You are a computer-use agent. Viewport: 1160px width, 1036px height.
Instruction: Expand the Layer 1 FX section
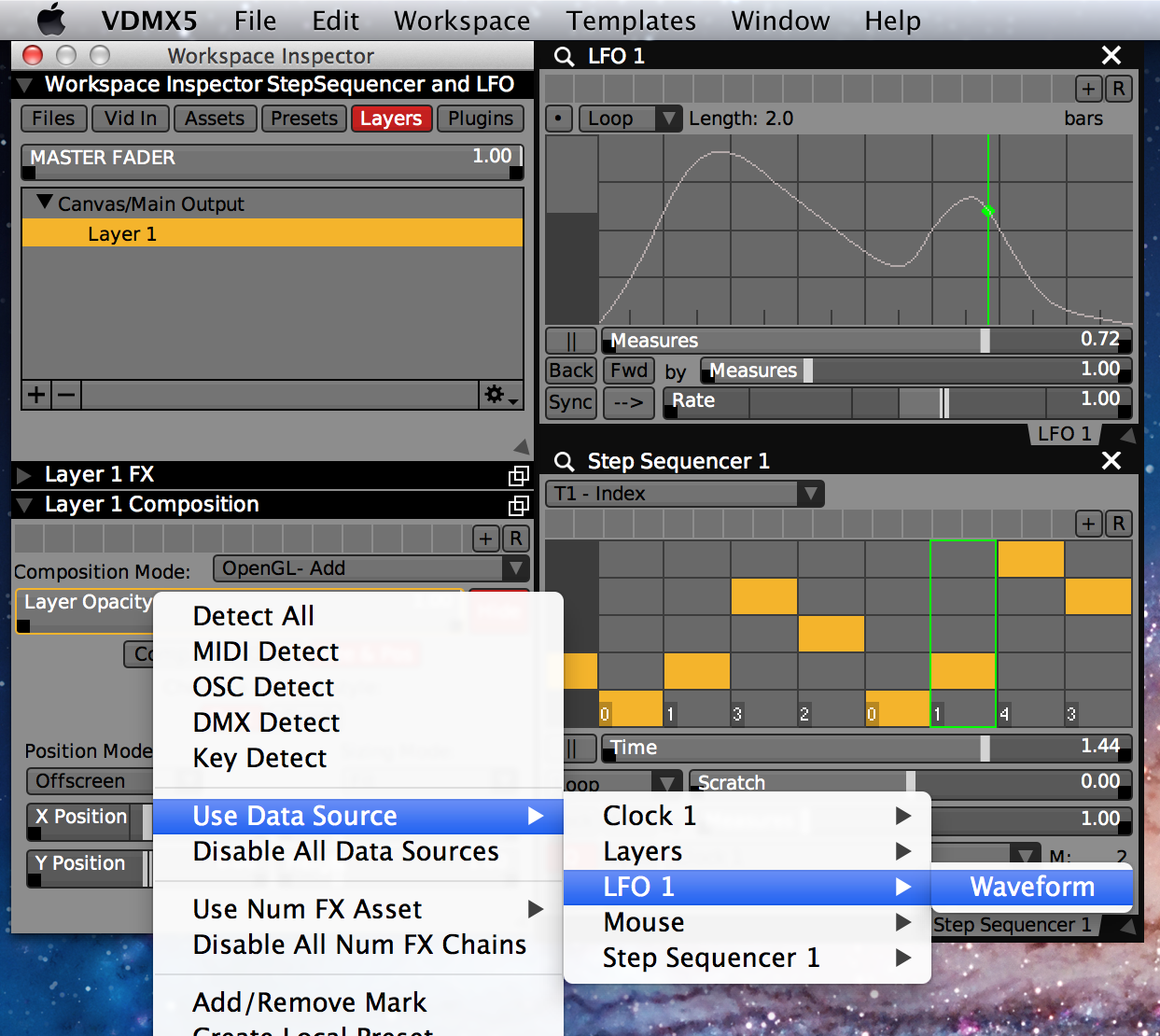click(x=24, y=475)
